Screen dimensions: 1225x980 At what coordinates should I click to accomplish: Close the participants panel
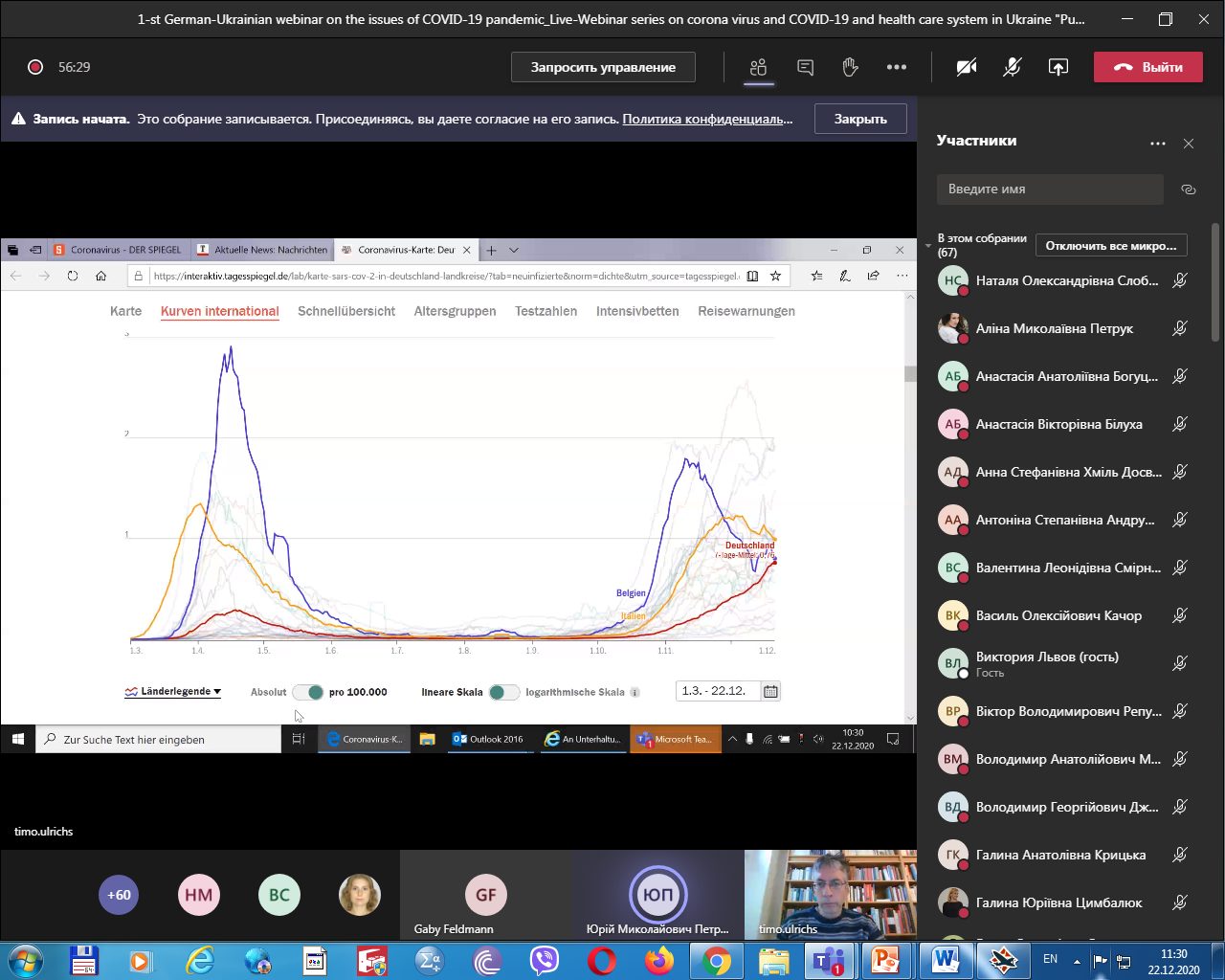coord(1189,144)
